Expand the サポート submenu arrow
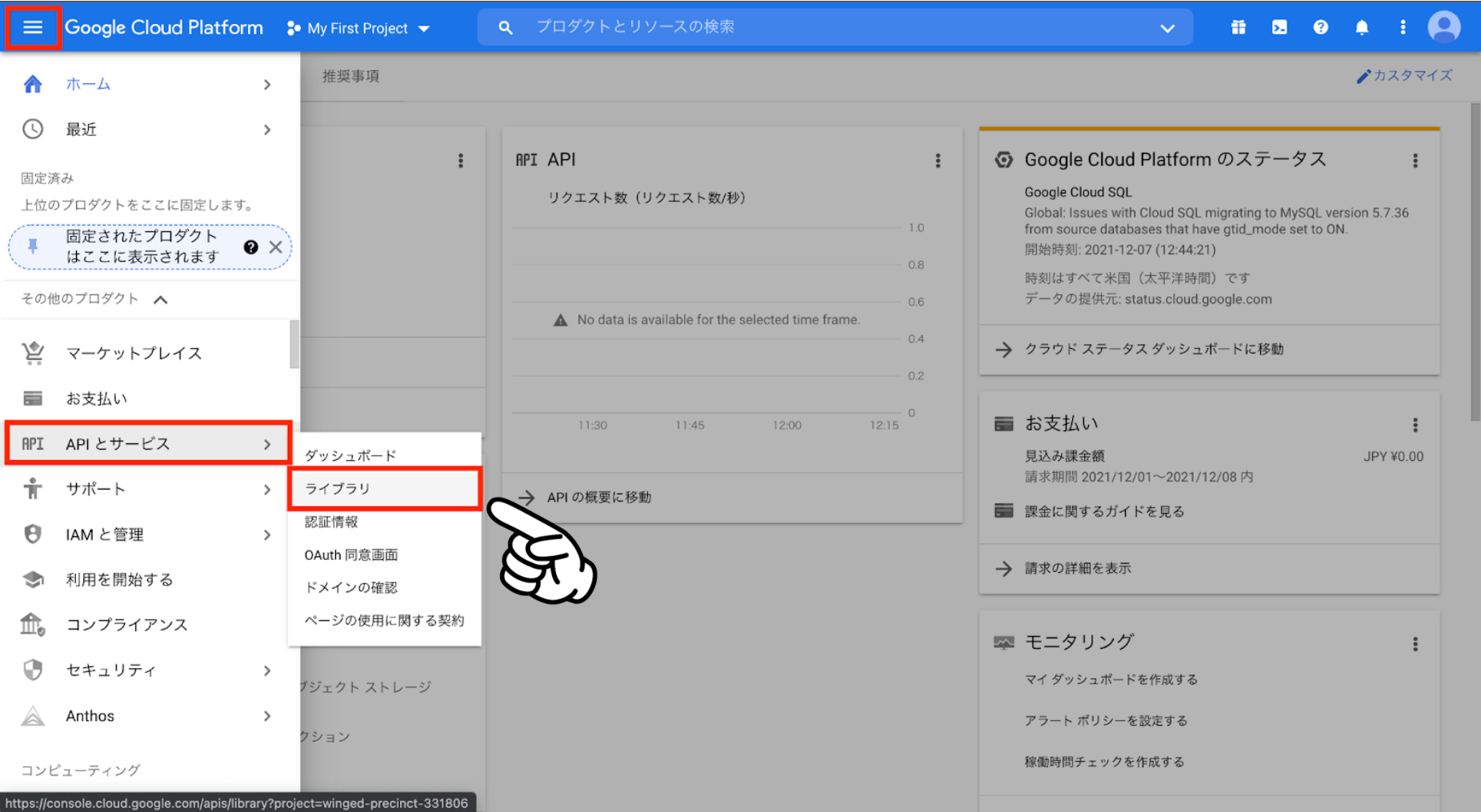 pos(267,489)
